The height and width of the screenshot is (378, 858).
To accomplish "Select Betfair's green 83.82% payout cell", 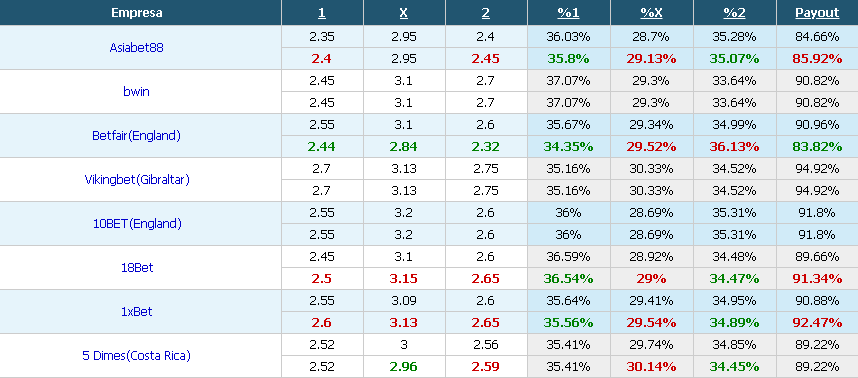I will [817, 147].
